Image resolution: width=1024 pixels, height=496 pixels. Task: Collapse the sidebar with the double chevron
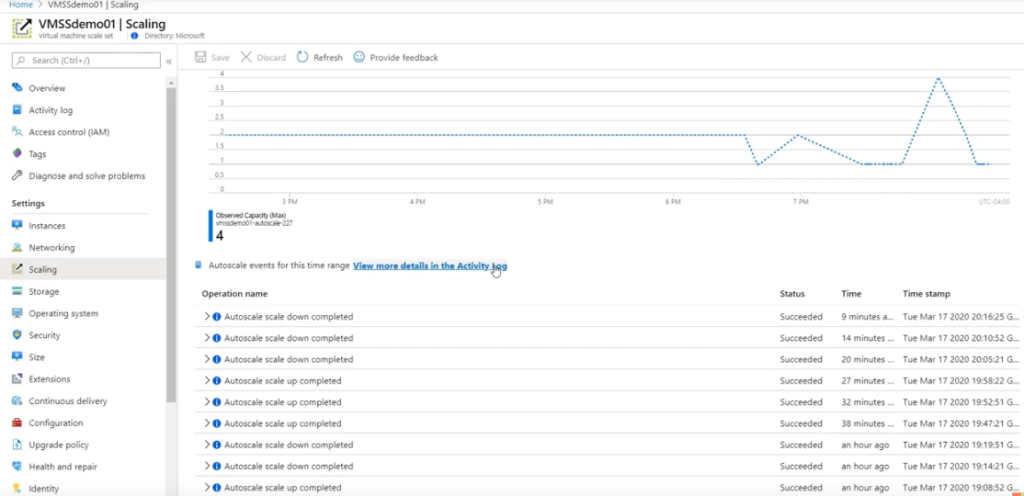click(168, 61)
